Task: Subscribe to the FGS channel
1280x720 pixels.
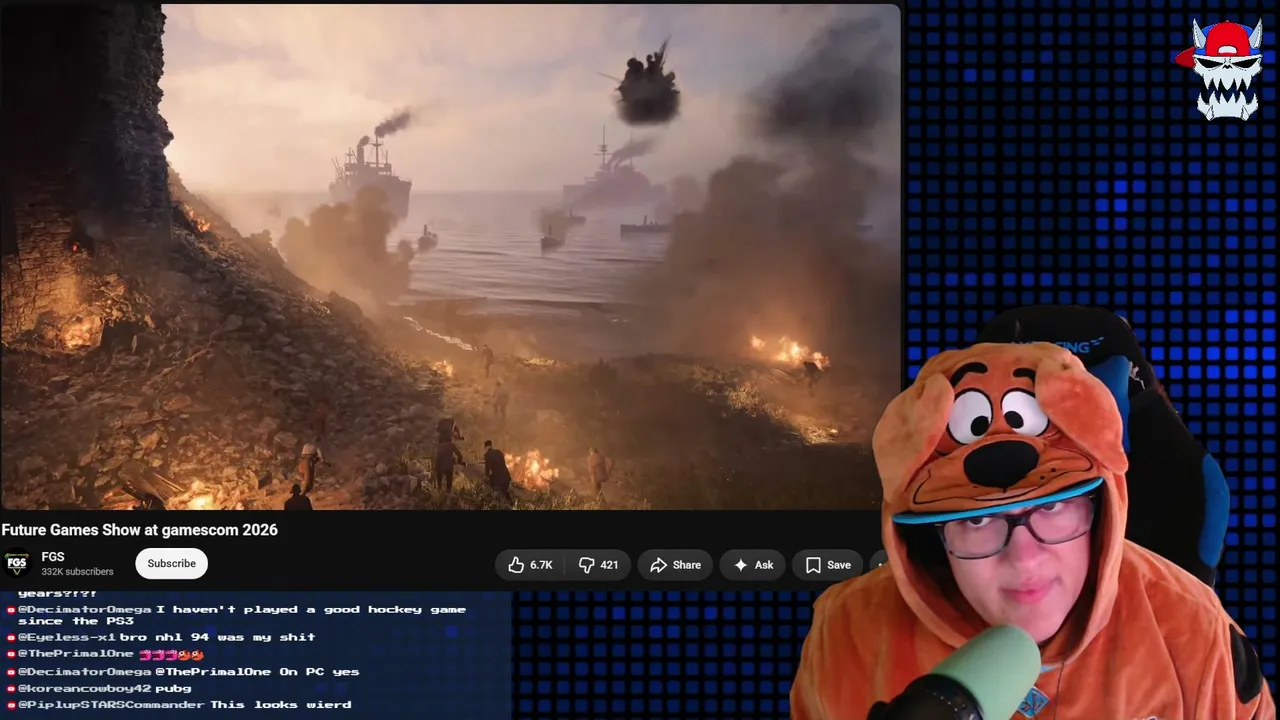Action: (172, 563)
